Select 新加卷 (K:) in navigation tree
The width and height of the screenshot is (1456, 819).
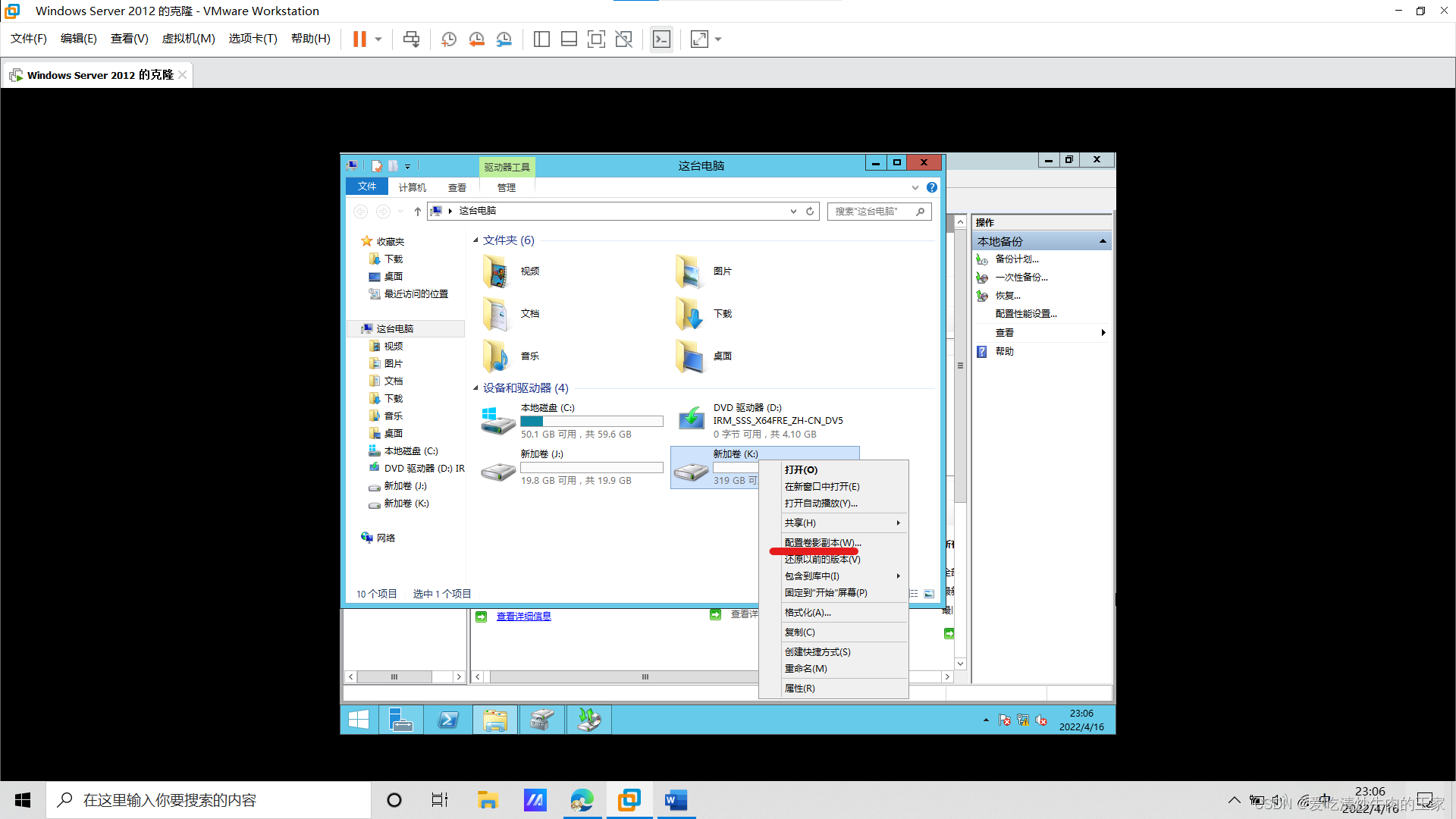(406, 504)
